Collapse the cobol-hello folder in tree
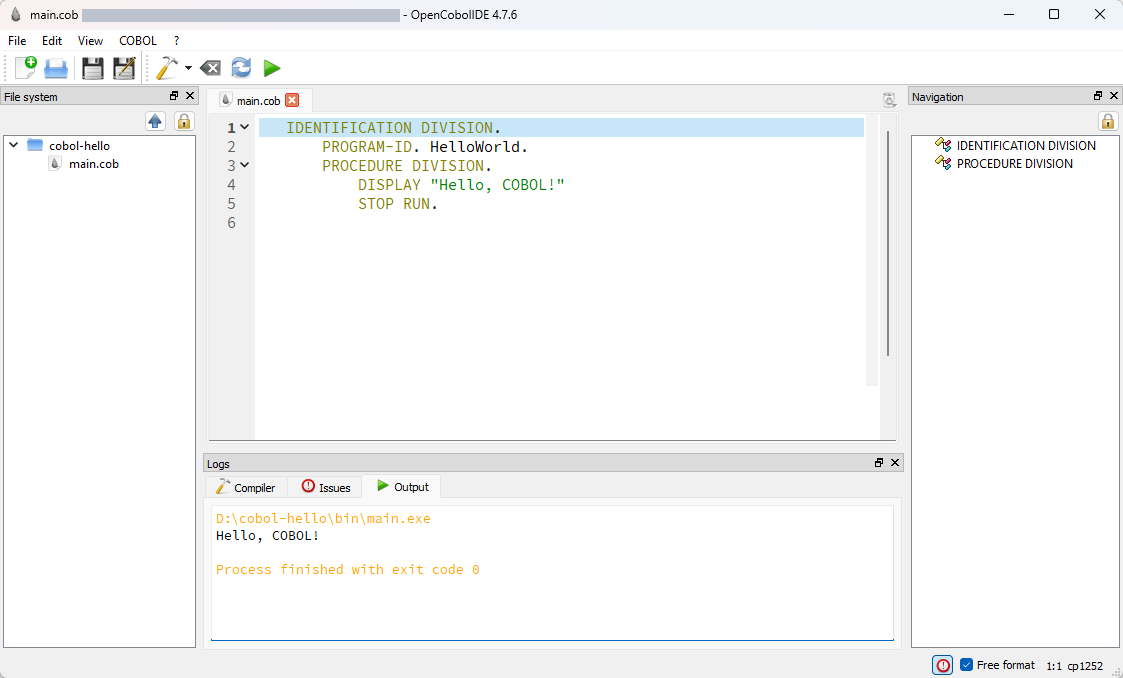 coord(14,145)
